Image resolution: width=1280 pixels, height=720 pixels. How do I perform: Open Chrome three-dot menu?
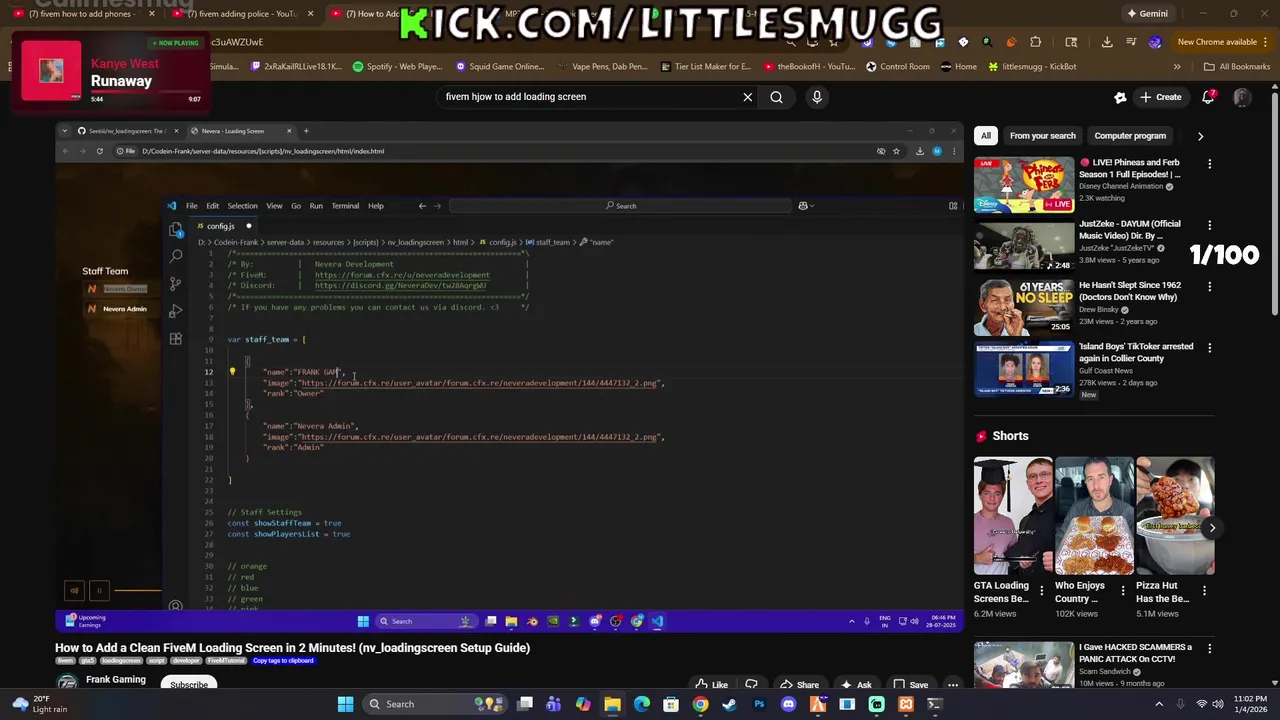point(1267,42)
